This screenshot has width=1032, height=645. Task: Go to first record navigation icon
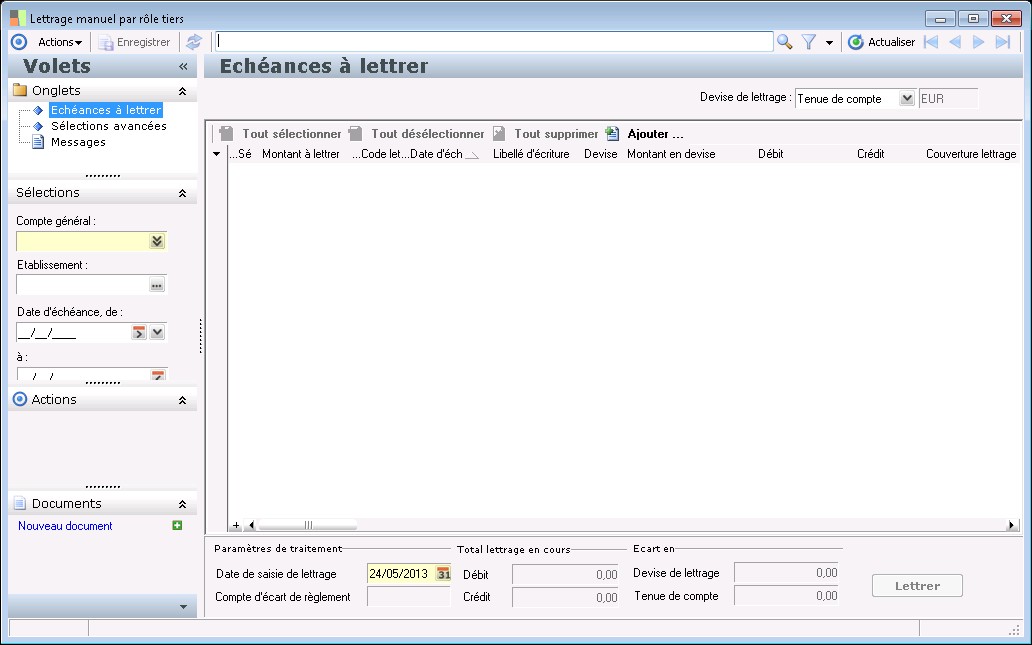click(x=931, y=42)
